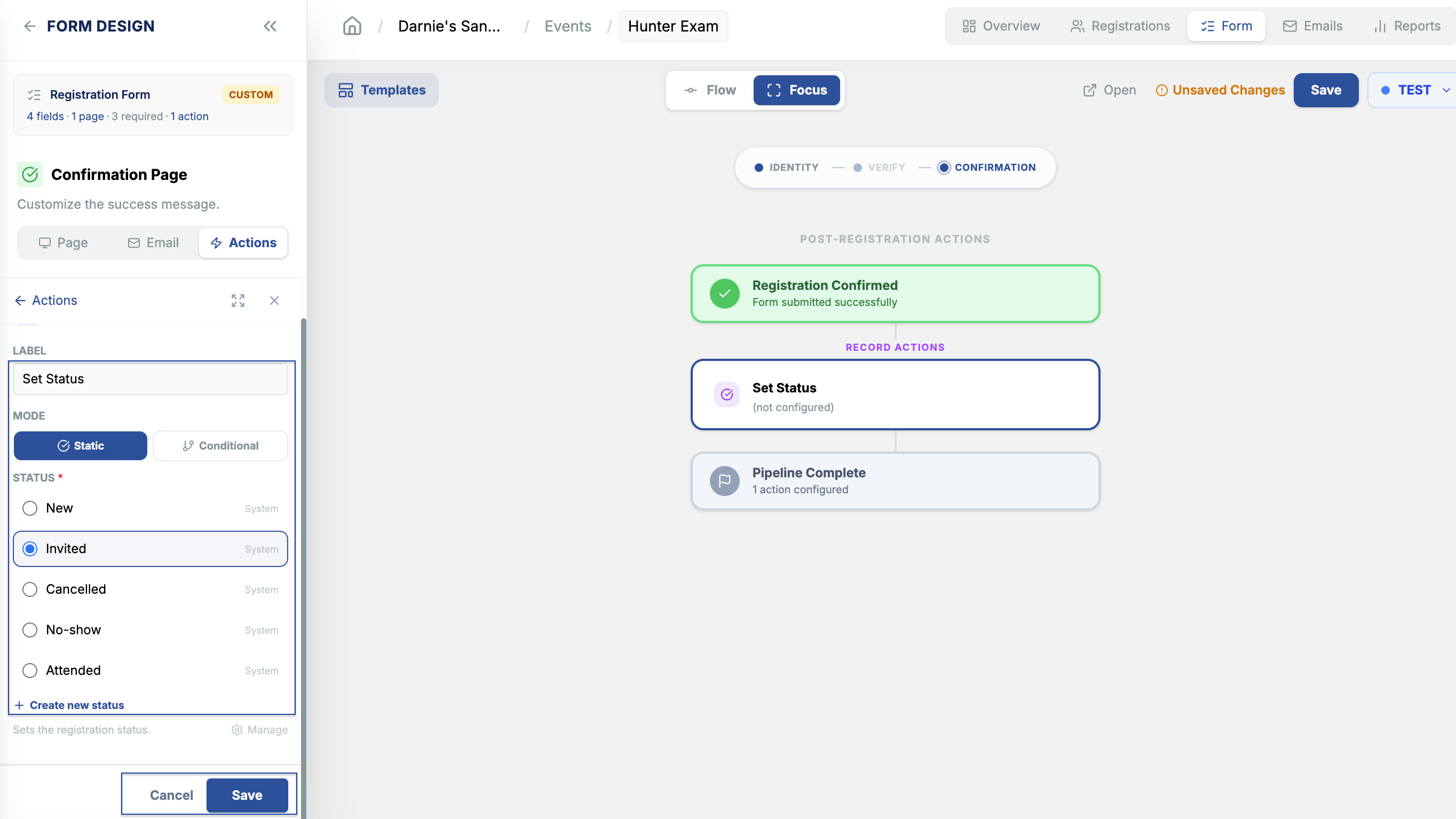Save the form from the top toolbar

coord(1326,90)
